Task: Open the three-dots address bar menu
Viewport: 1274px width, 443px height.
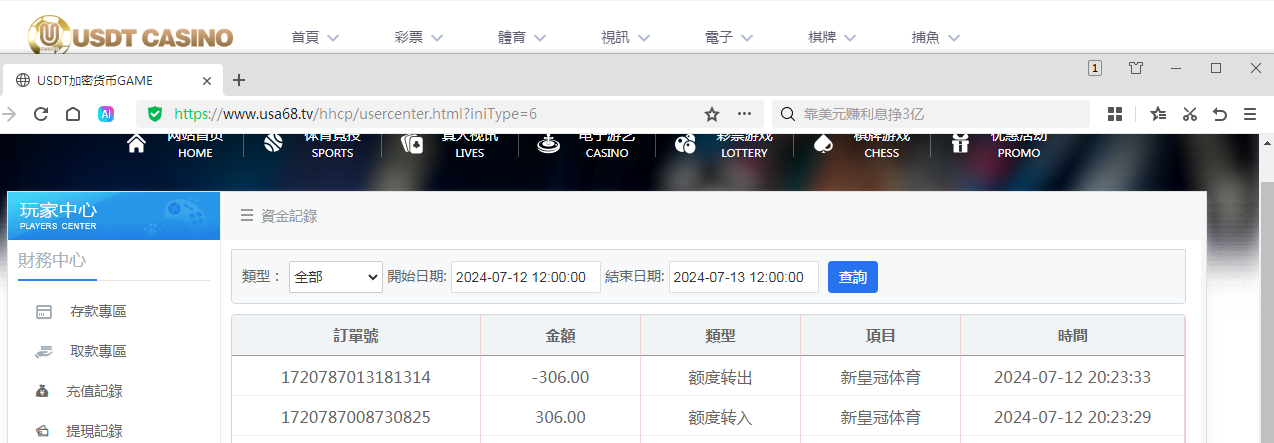Action: (x=744, y=114)
